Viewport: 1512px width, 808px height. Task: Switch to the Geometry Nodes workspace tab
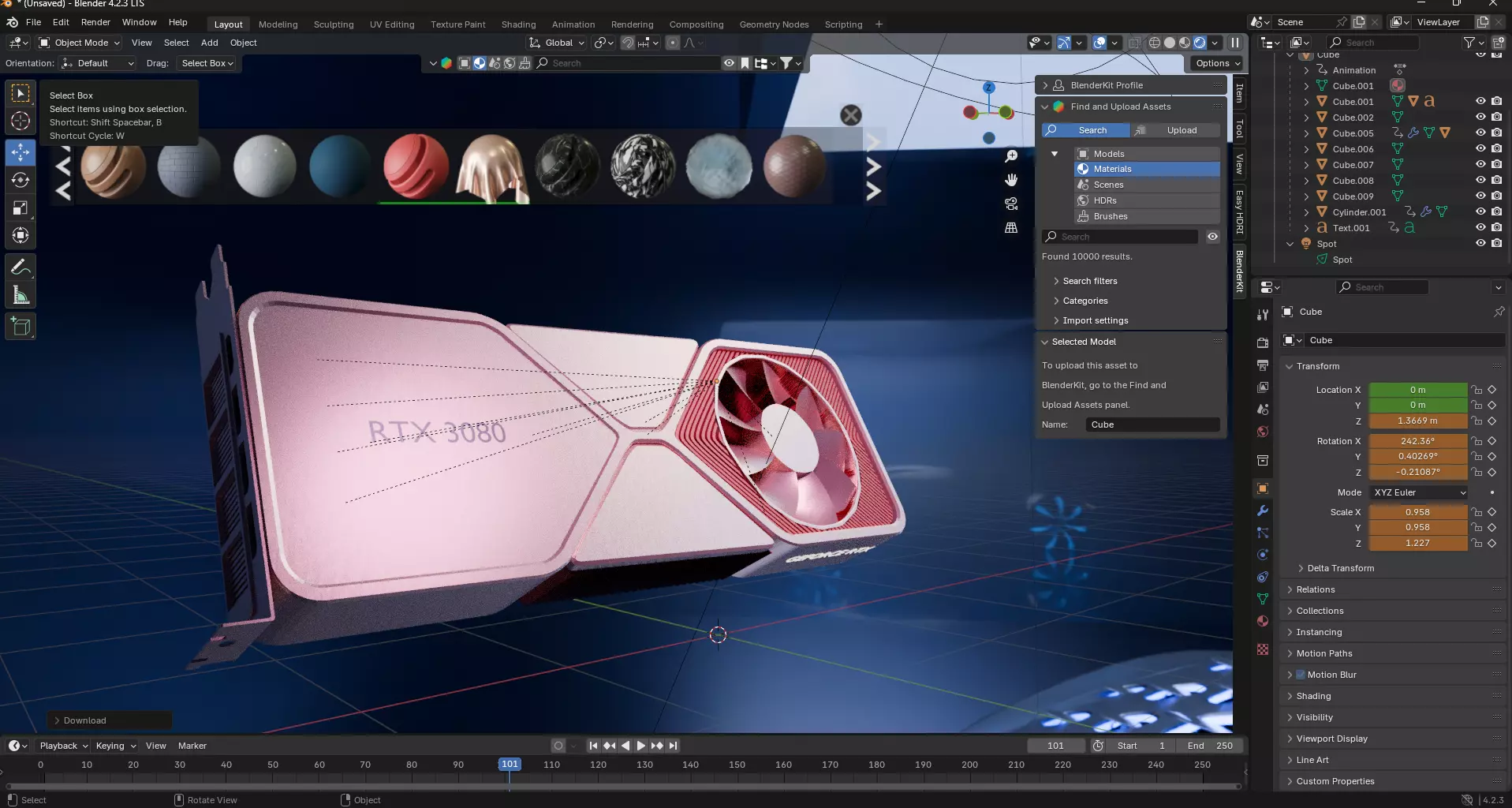pos(774,24)
